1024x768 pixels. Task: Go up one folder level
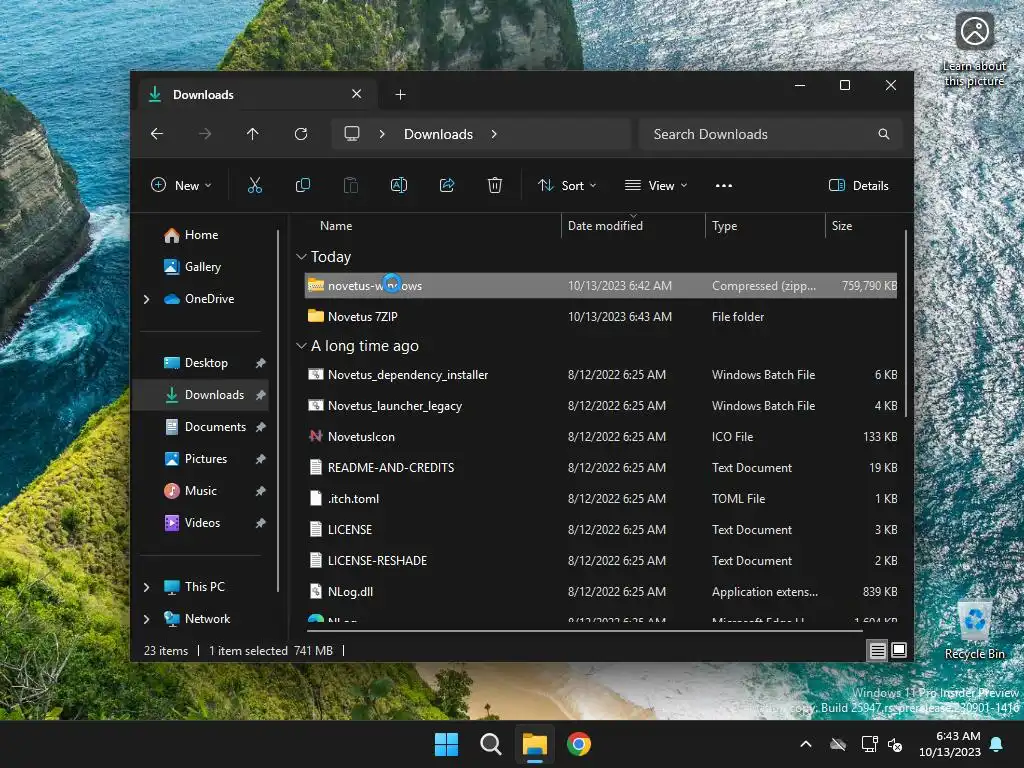click(253, 134)
